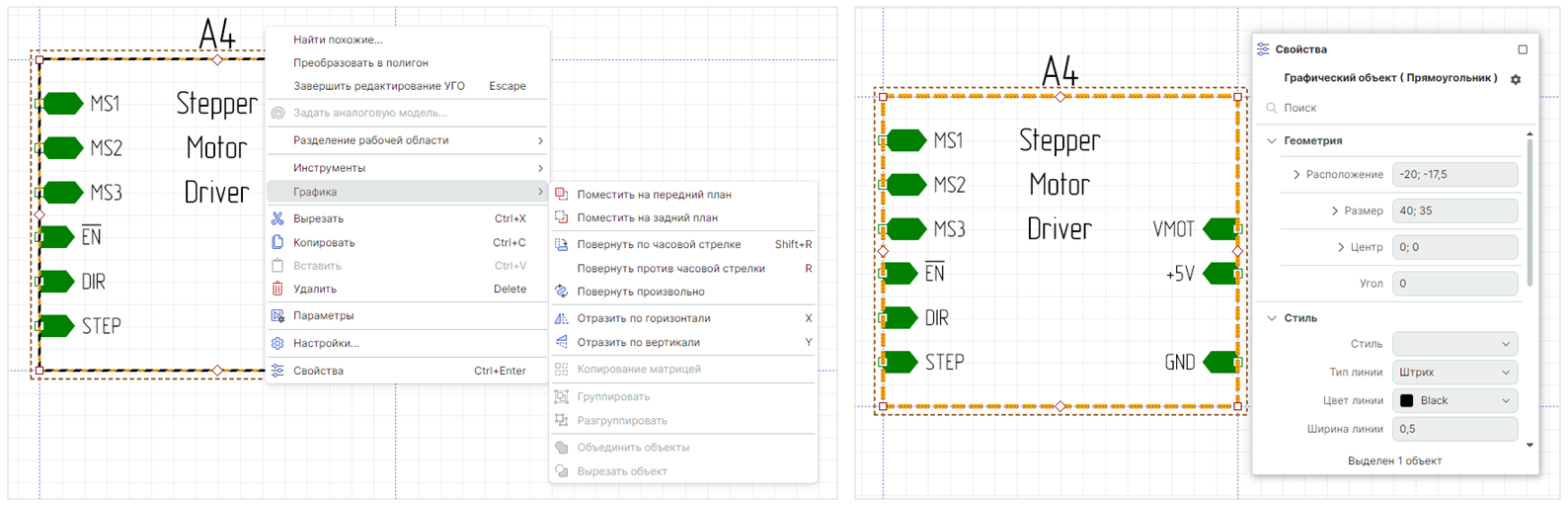
Task: Click the scissors icon next to Вырезать
Action: (277, 218)
